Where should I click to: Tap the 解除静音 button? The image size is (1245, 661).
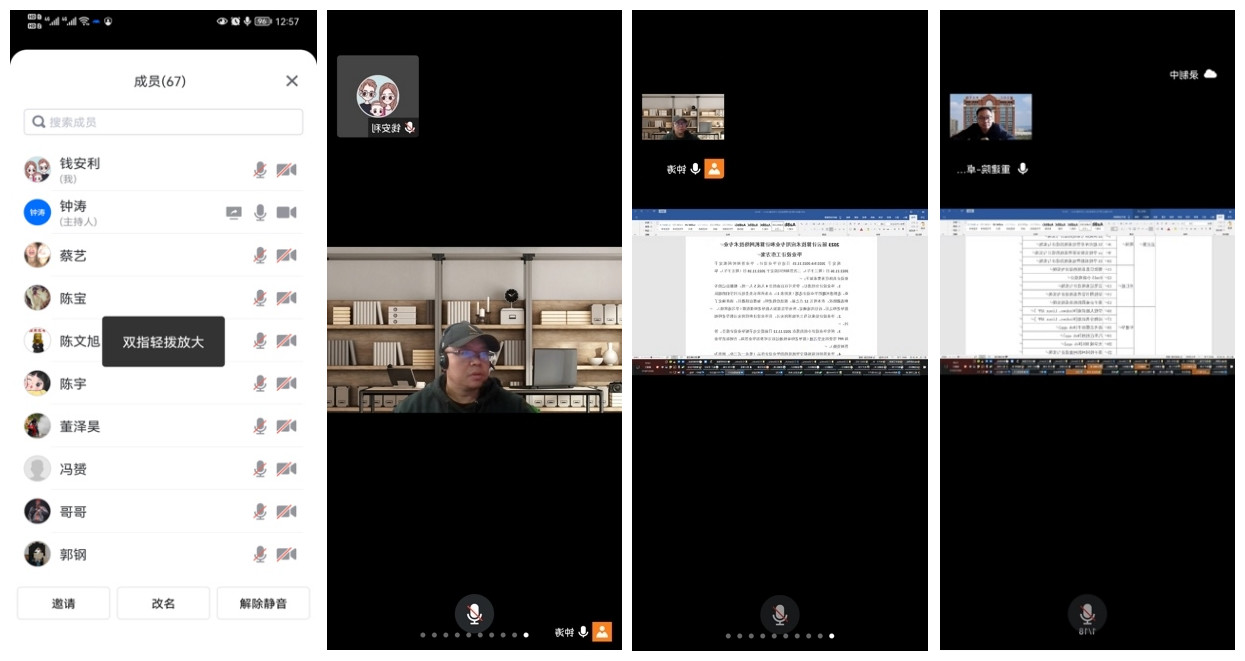pos(263,604)
